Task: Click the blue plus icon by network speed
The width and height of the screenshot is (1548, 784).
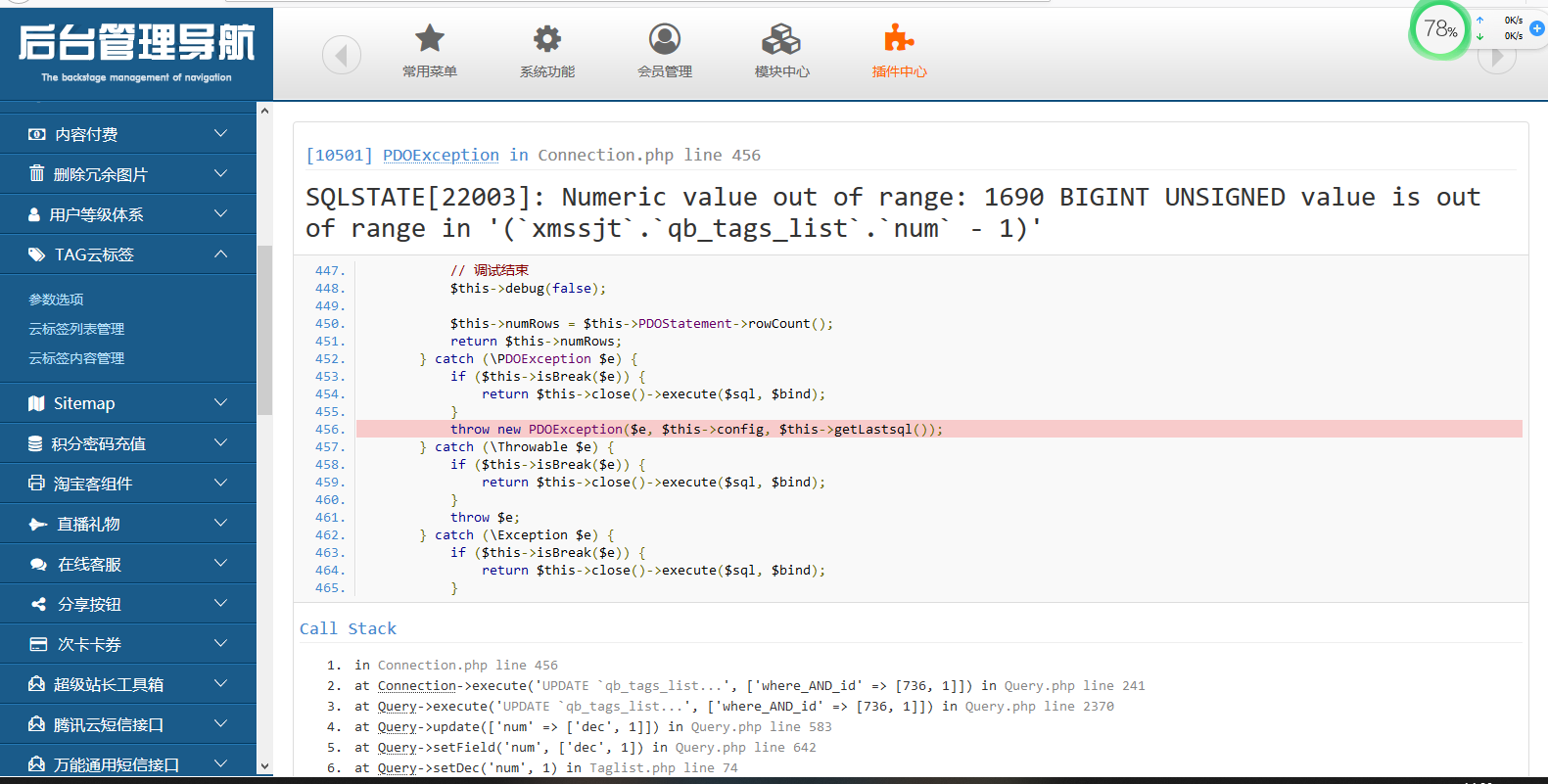Action: tap(1537, 28)
